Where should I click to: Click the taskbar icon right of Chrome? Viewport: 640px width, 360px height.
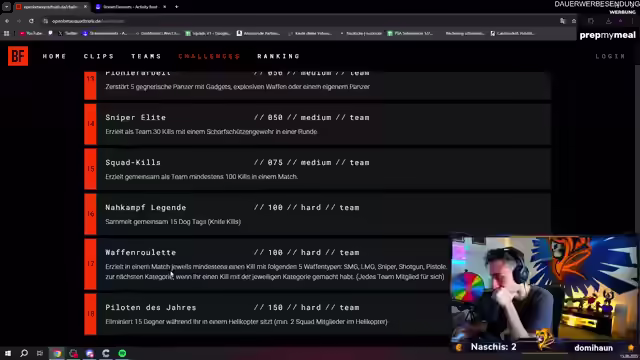click(73, 353)
